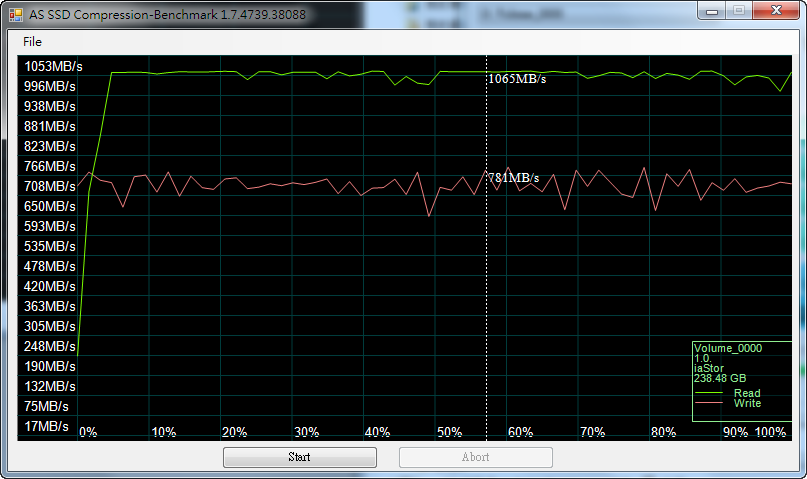Click the 1065MB/s read speed label
Image resolution: width=807 pixels, height=479 pixels.
click(x=517, y=79)
